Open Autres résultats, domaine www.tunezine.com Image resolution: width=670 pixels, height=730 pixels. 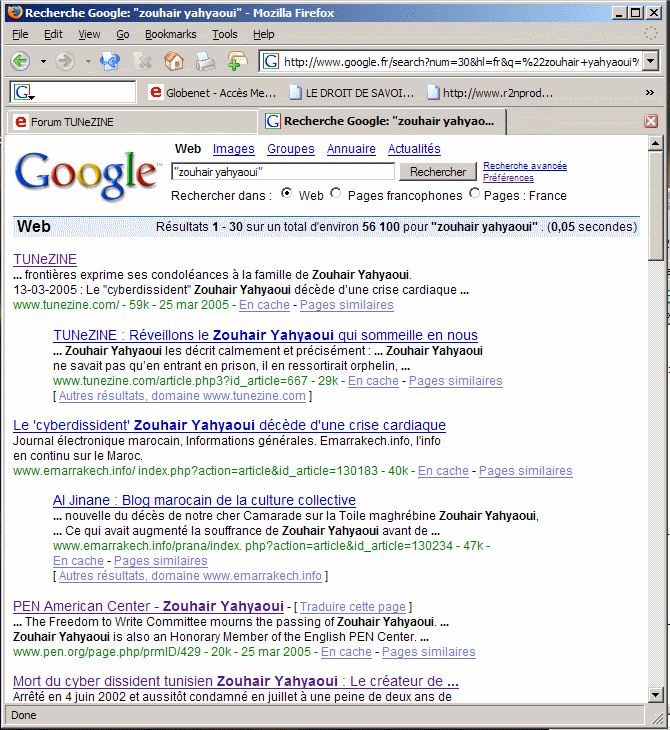183,396
